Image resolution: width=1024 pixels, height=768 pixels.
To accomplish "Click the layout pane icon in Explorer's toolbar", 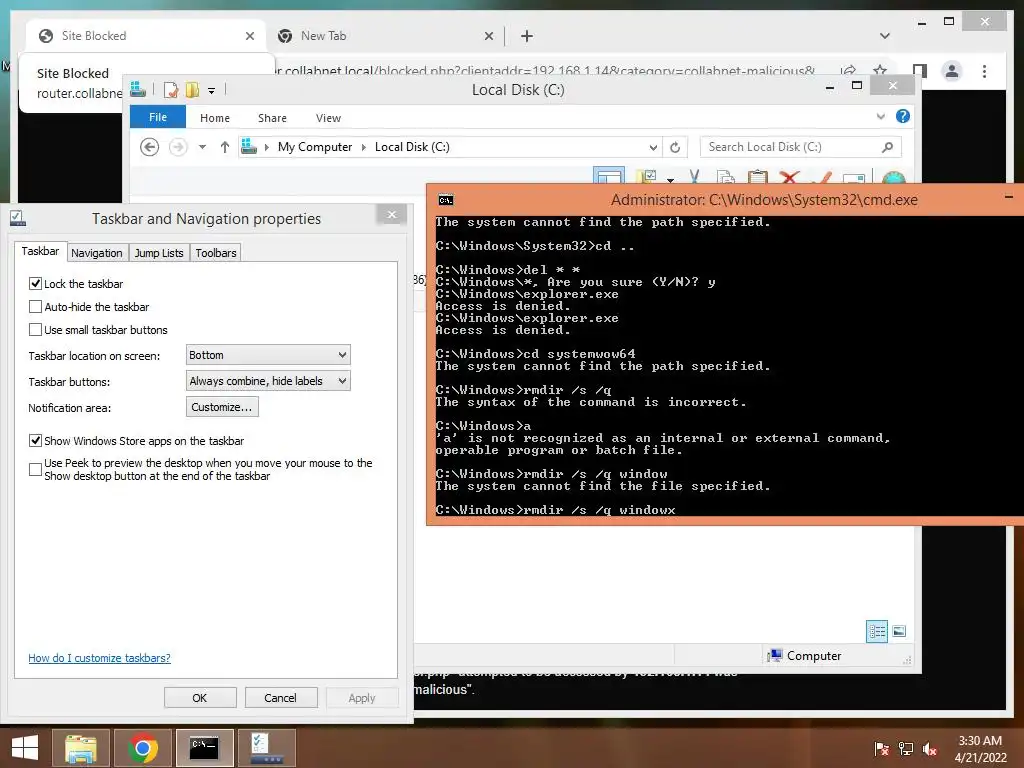I will pyautogui.click(x=609, y=176).
